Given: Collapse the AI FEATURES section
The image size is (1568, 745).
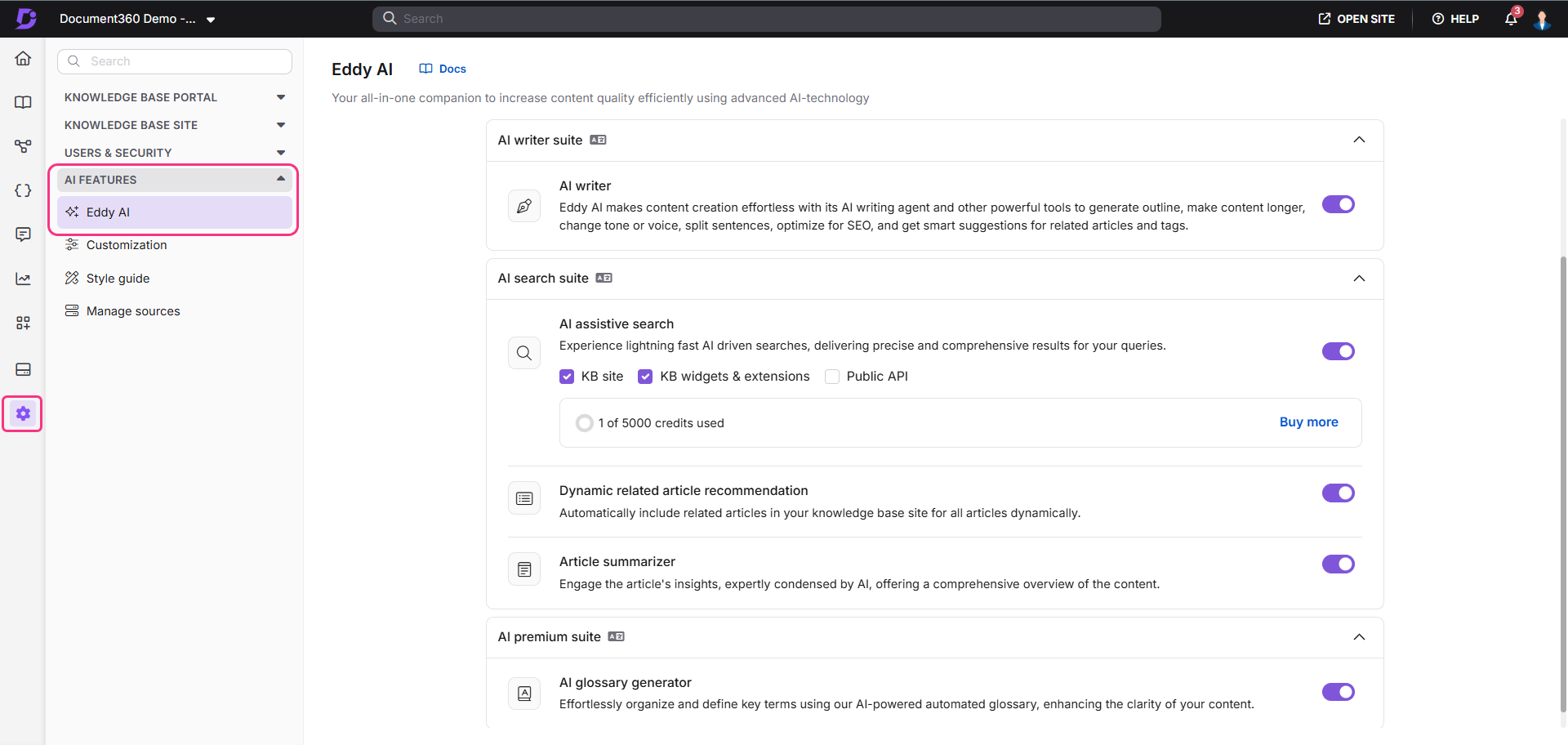Looking at the screenshot, I should 175,180.
